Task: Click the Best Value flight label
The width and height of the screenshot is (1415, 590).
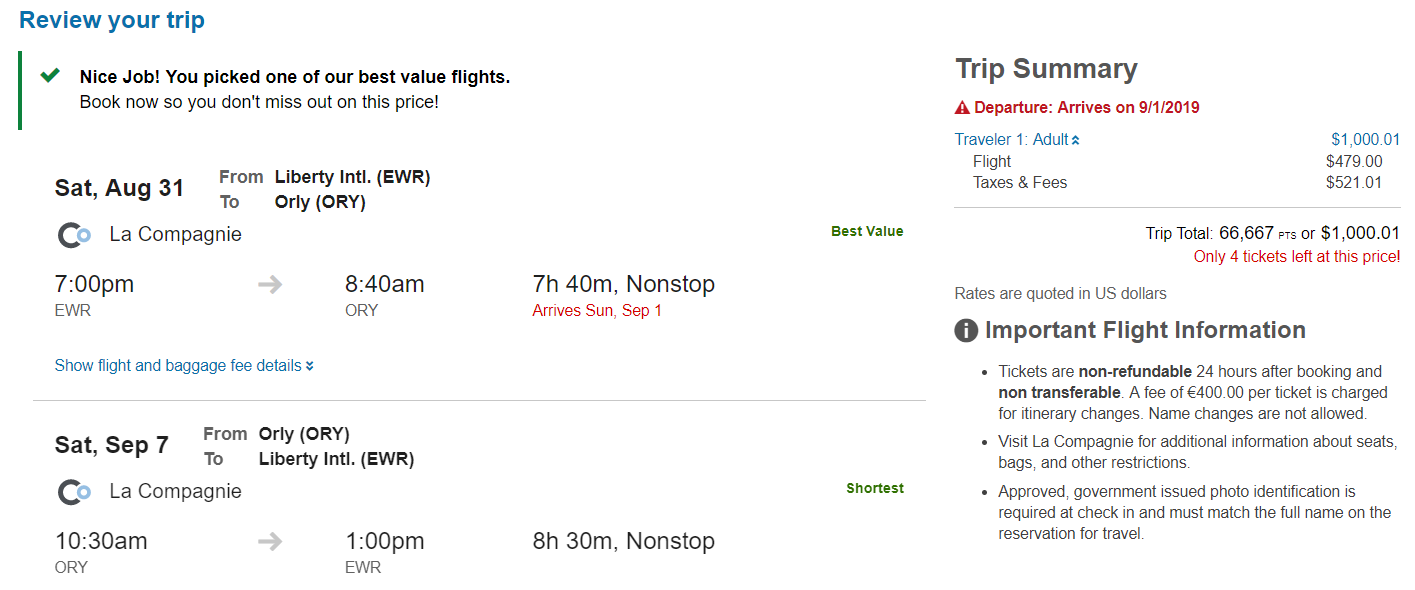Action: click(867, 232)
